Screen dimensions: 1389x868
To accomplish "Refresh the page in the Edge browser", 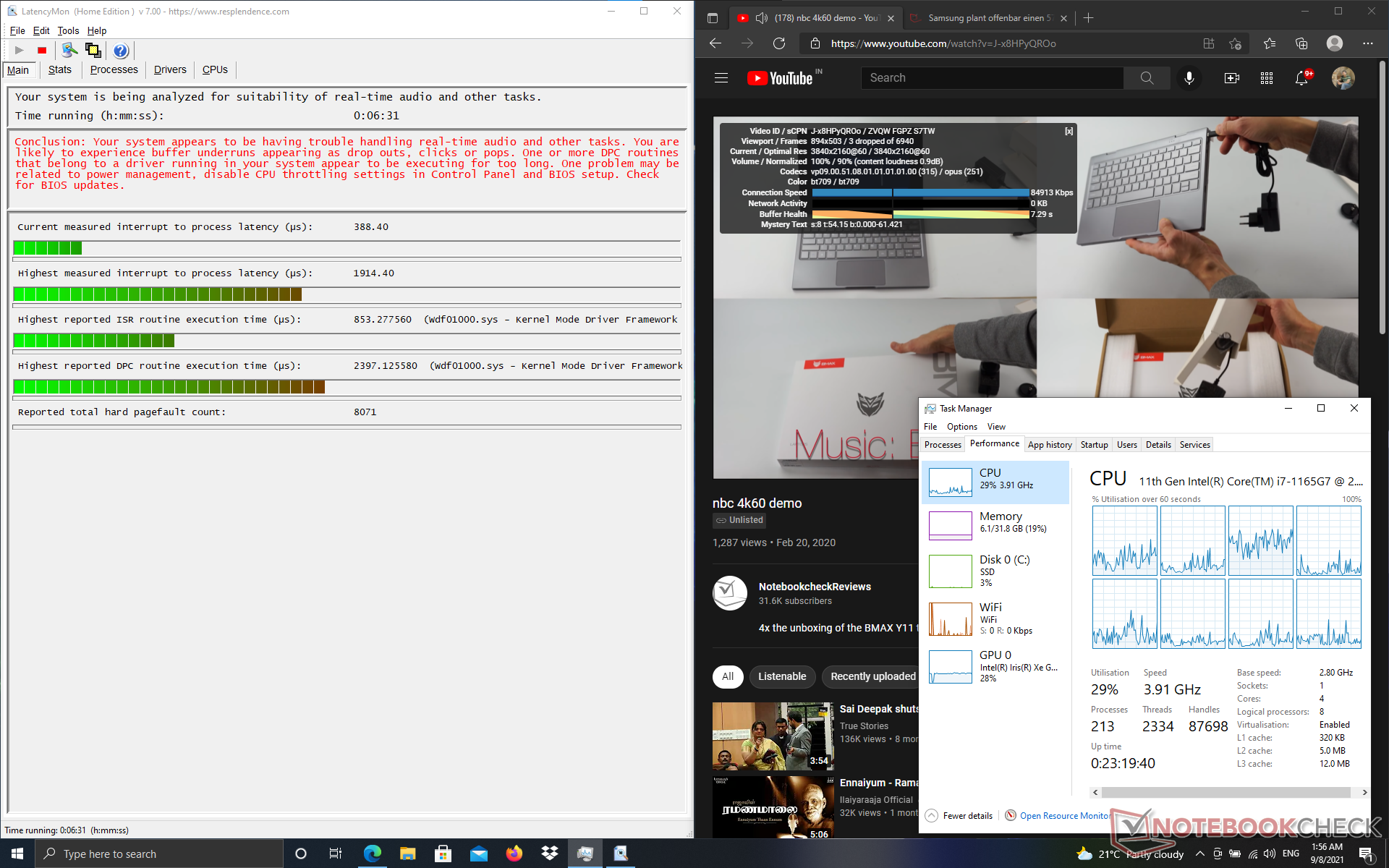I will point(779,43).
